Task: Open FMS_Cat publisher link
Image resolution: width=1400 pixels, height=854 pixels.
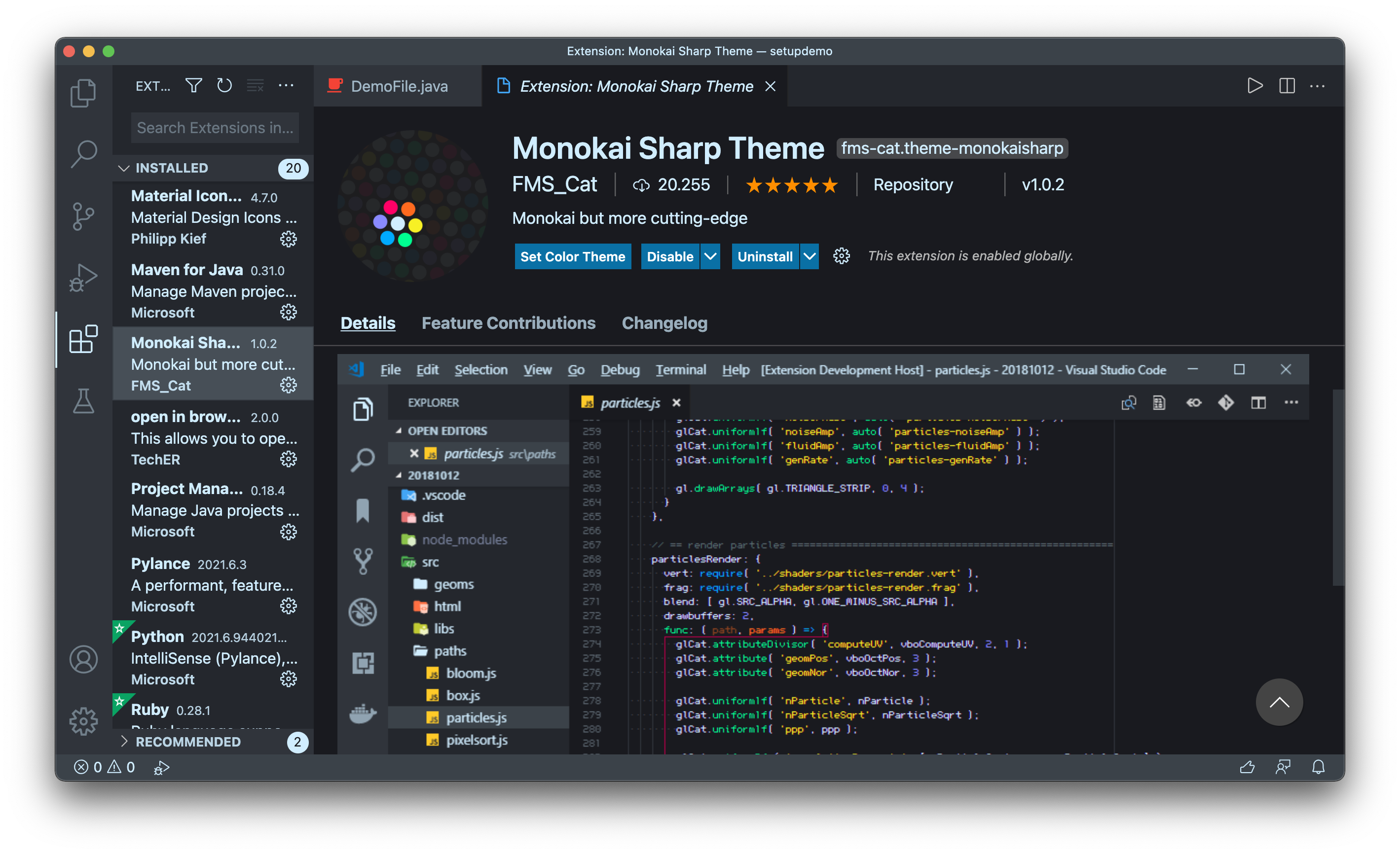Action: (x=554, y=184)
